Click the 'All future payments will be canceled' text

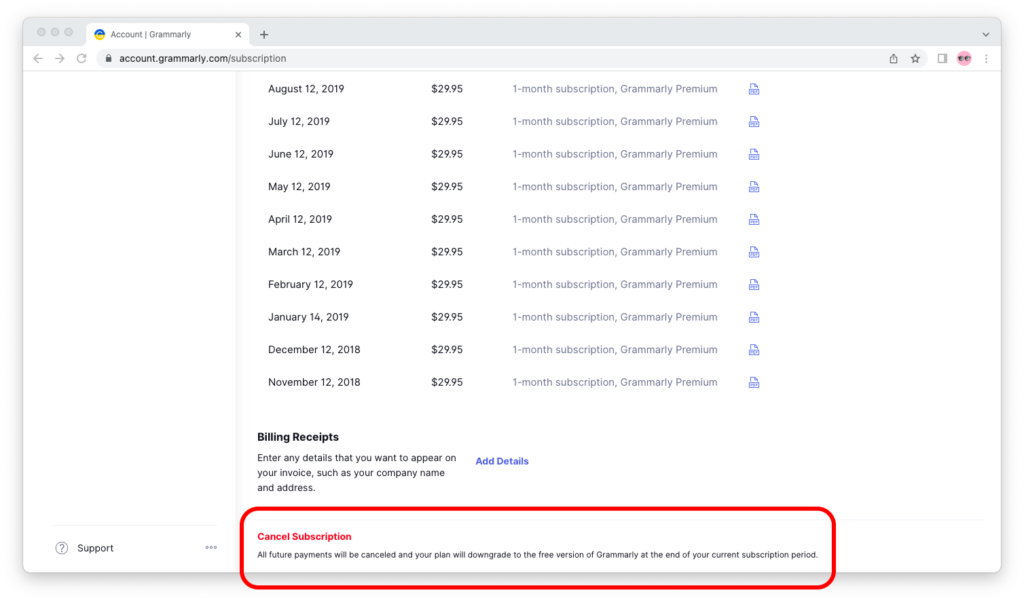(537, 555)
